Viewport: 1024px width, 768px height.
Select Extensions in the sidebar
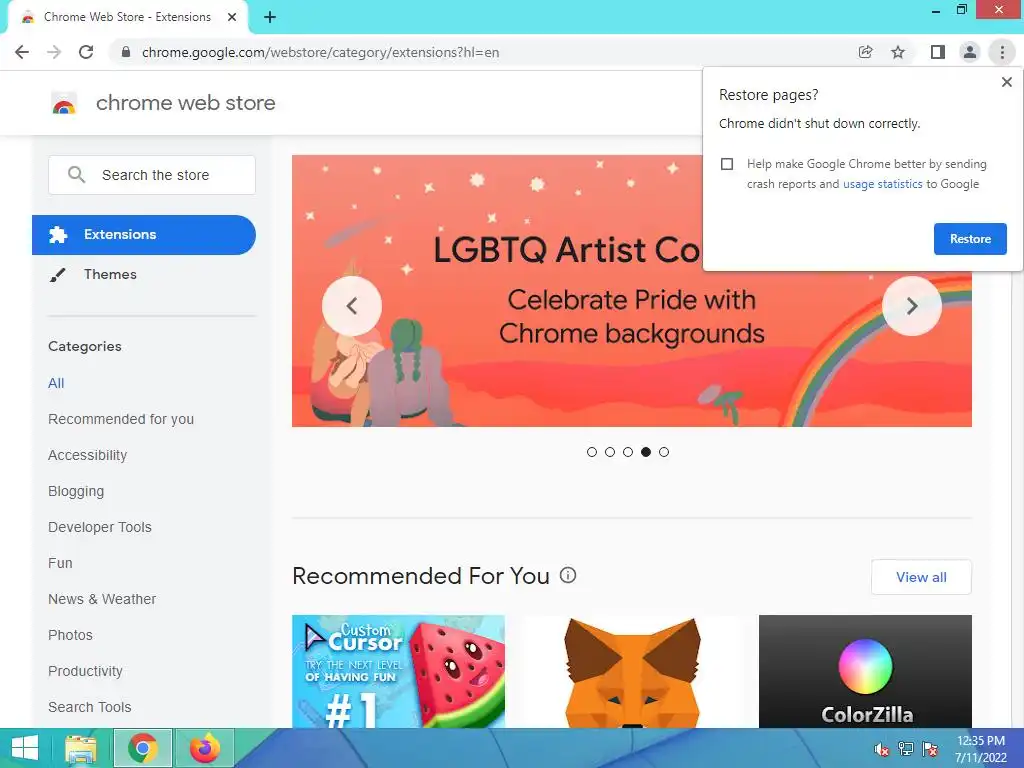point(144,234)
